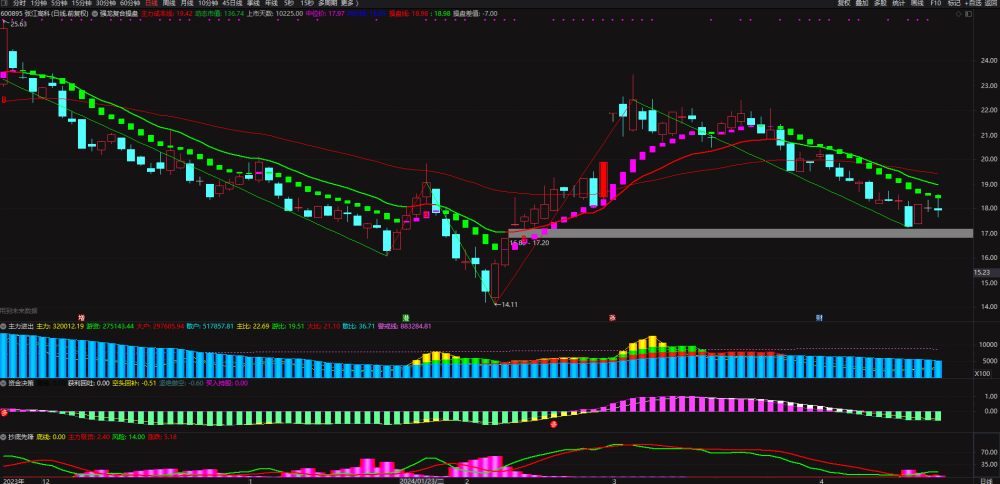1000x484 pixels.
Task: Click the gray 16.87-17.20 gap zone band
Action: pos(740,233)
